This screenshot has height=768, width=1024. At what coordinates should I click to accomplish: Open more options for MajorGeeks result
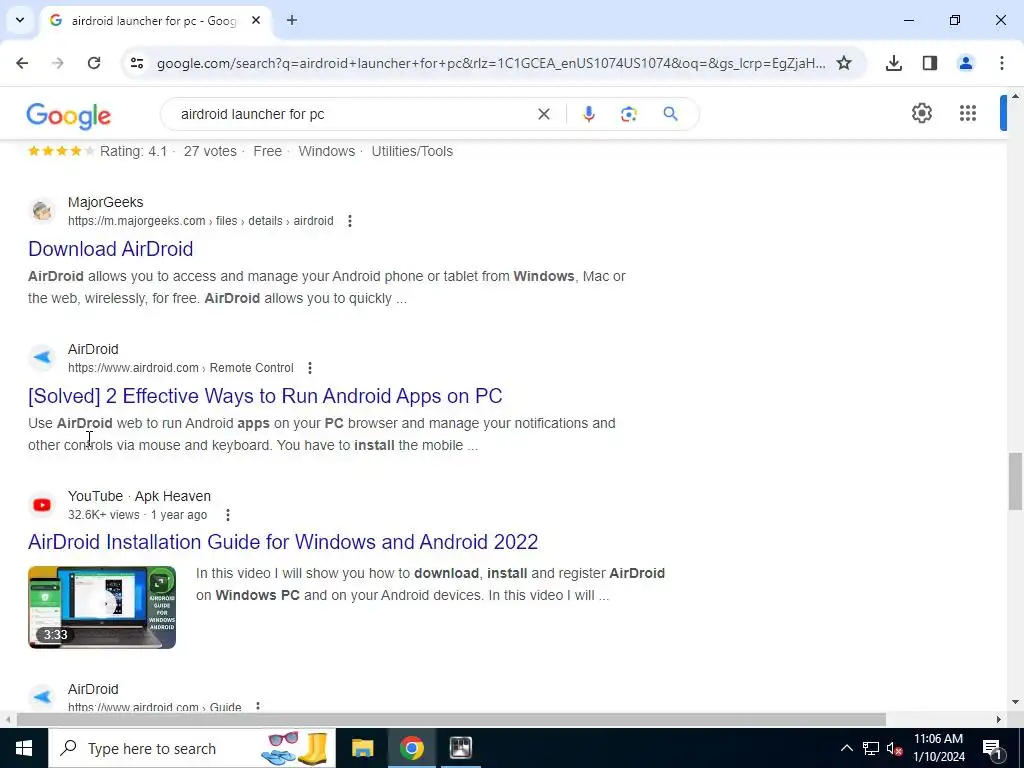(x=350, y=221)
